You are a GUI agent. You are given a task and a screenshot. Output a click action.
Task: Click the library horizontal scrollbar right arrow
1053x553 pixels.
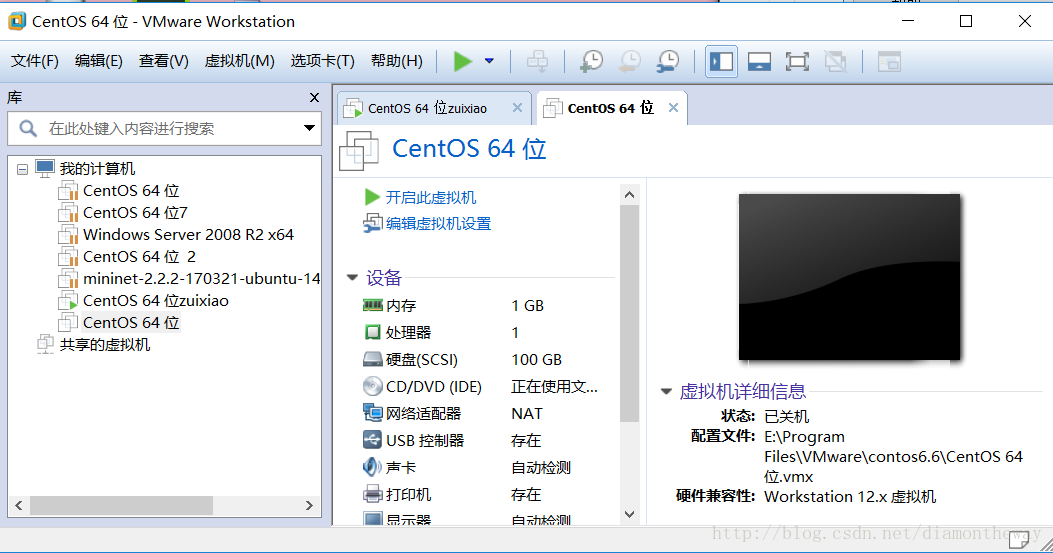309,505
